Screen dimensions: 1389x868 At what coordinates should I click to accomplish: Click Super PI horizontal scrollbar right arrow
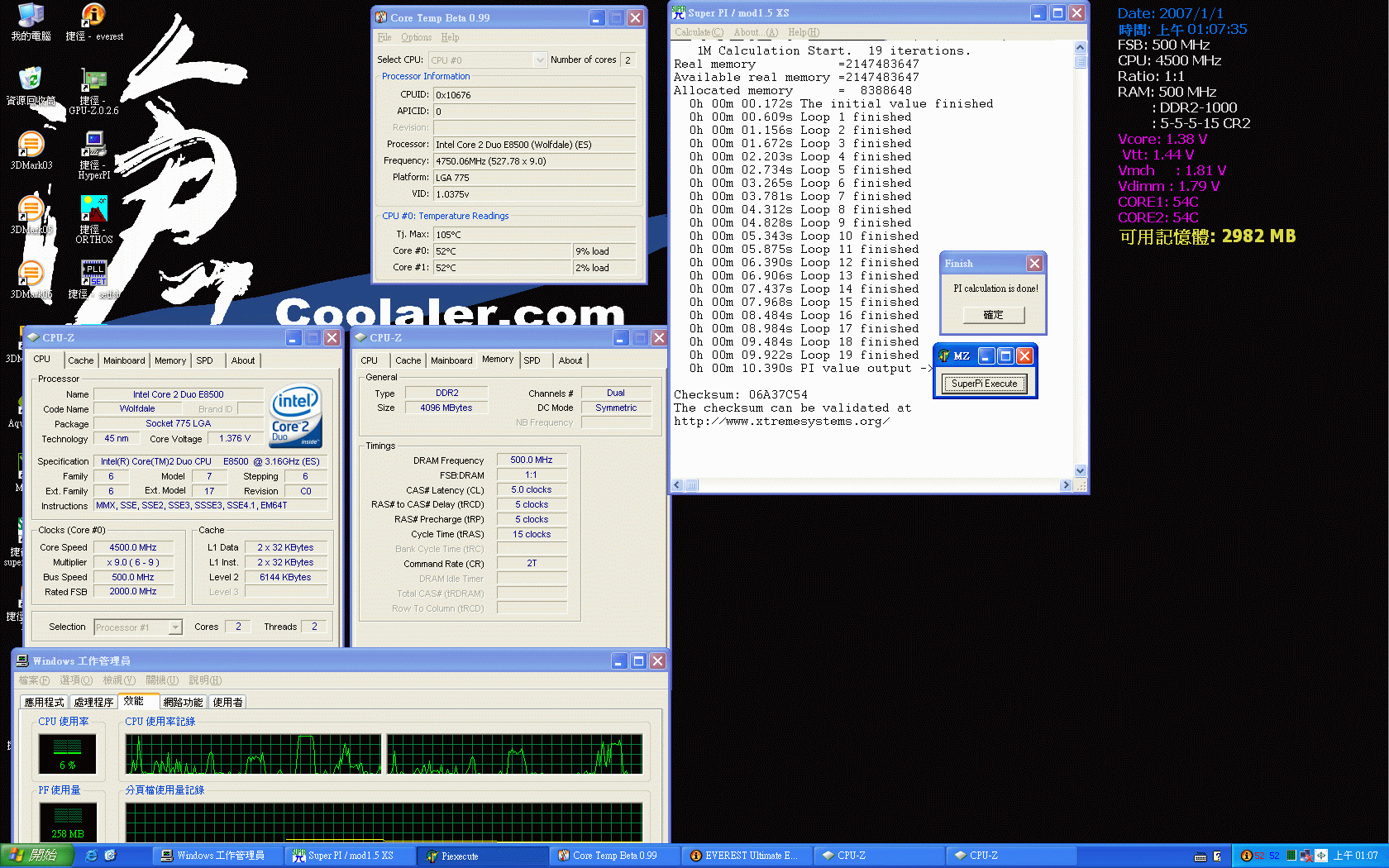(1067, 485)
